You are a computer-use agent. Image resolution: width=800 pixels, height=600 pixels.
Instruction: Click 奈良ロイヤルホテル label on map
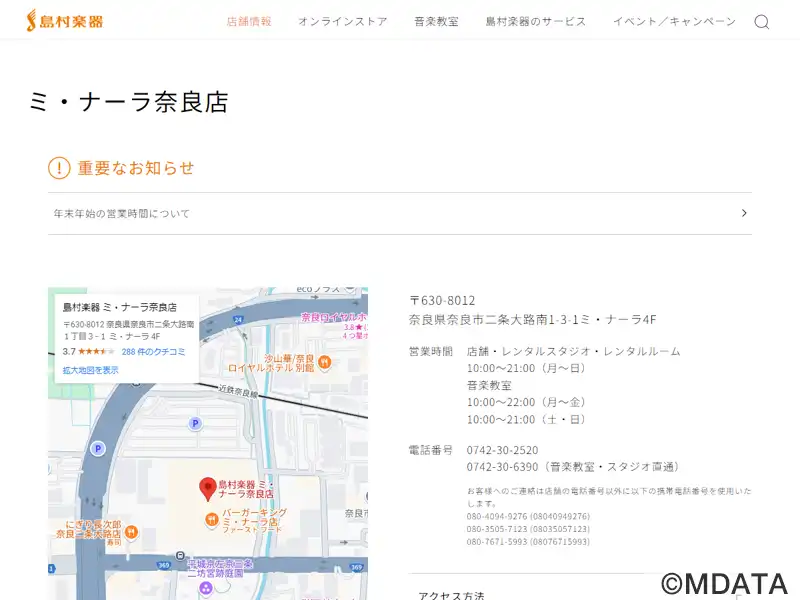point(334,317)
